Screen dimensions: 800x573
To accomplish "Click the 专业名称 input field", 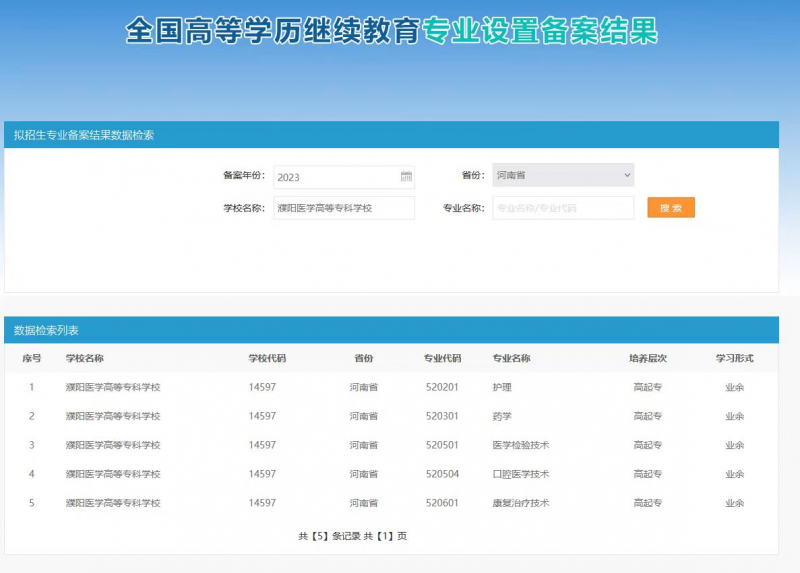I will coord(562,208).
